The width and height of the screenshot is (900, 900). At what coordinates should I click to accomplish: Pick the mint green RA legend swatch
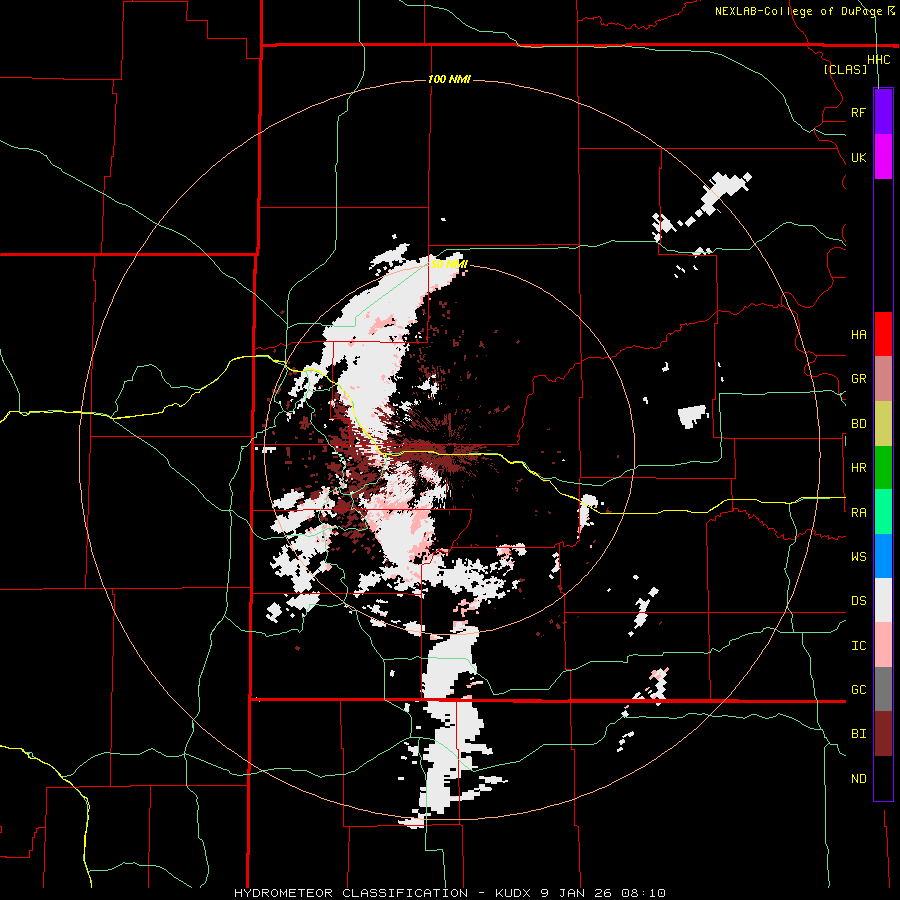point(883,512)
